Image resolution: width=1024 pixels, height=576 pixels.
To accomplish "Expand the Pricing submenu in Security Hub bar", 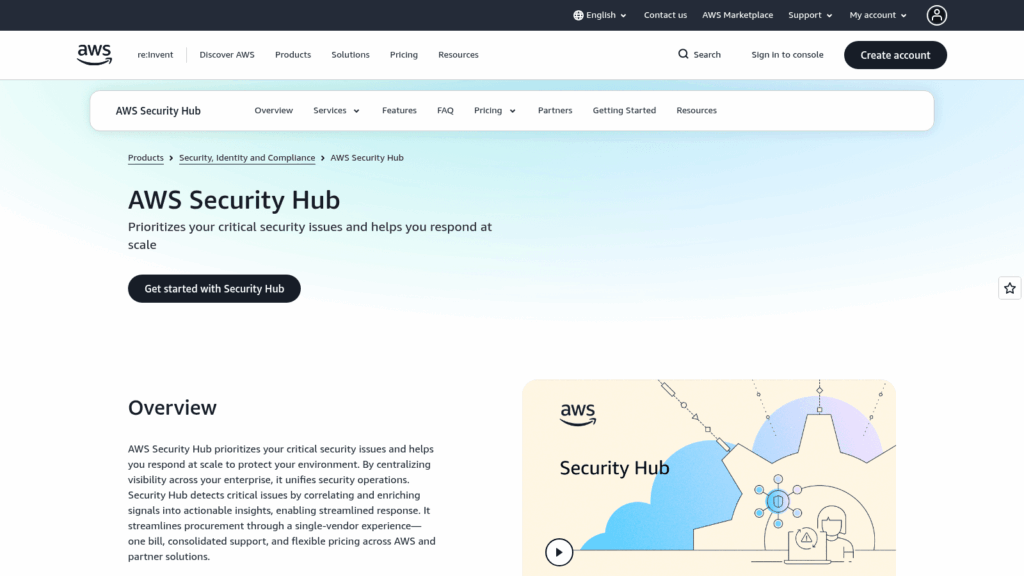I will 494,110.
